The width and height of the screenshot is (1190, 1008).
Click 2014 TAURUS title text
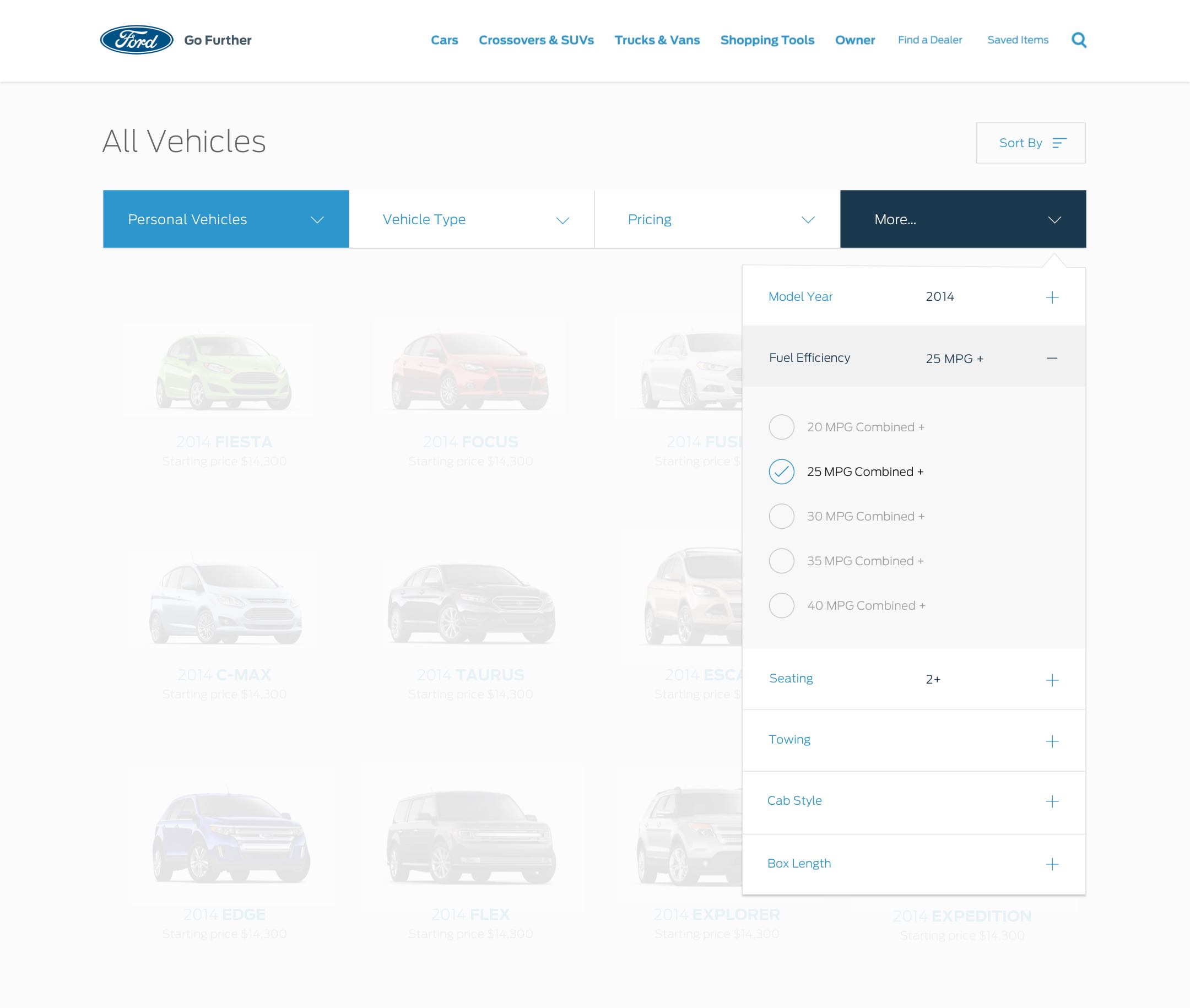tap(470, 675)
